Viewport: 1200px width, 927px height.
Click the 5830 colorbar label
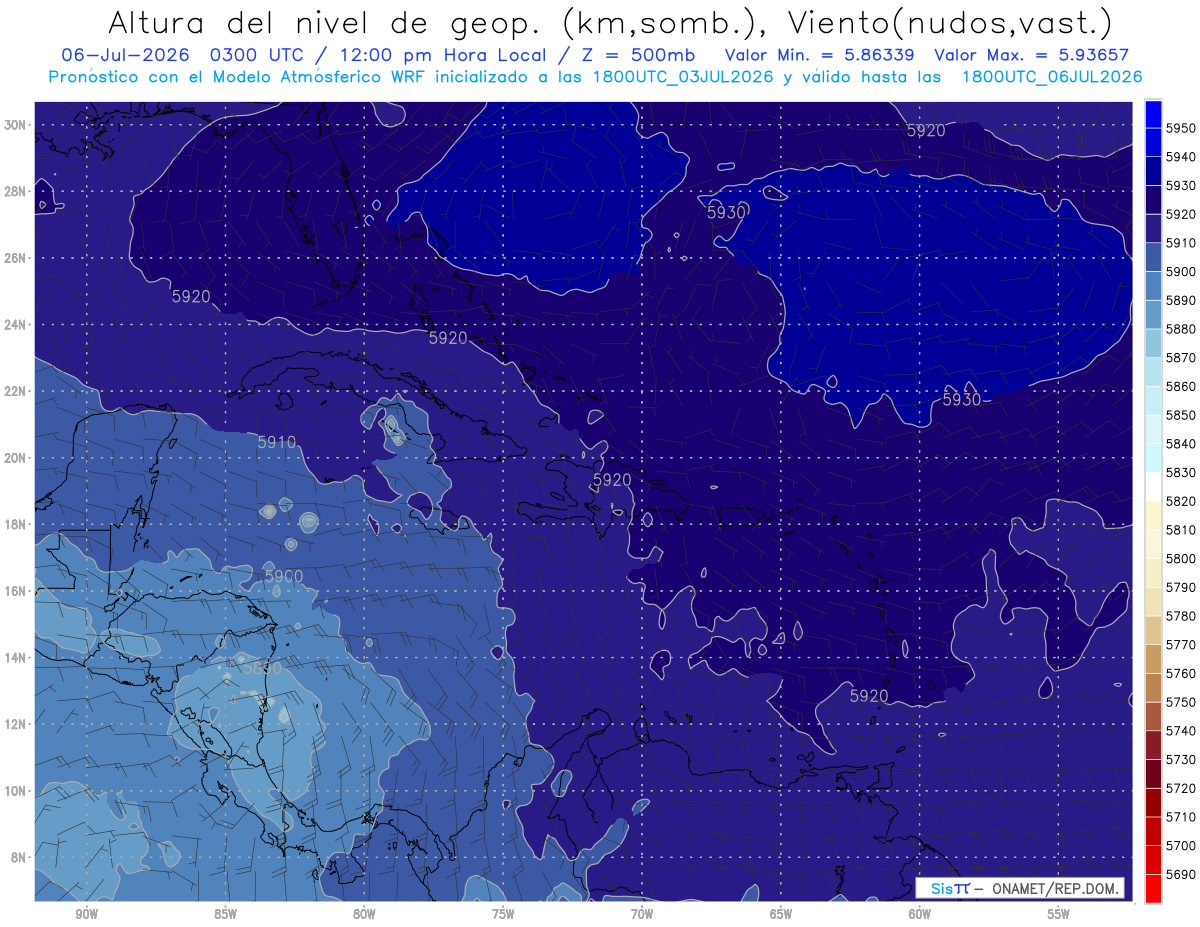1180,472
